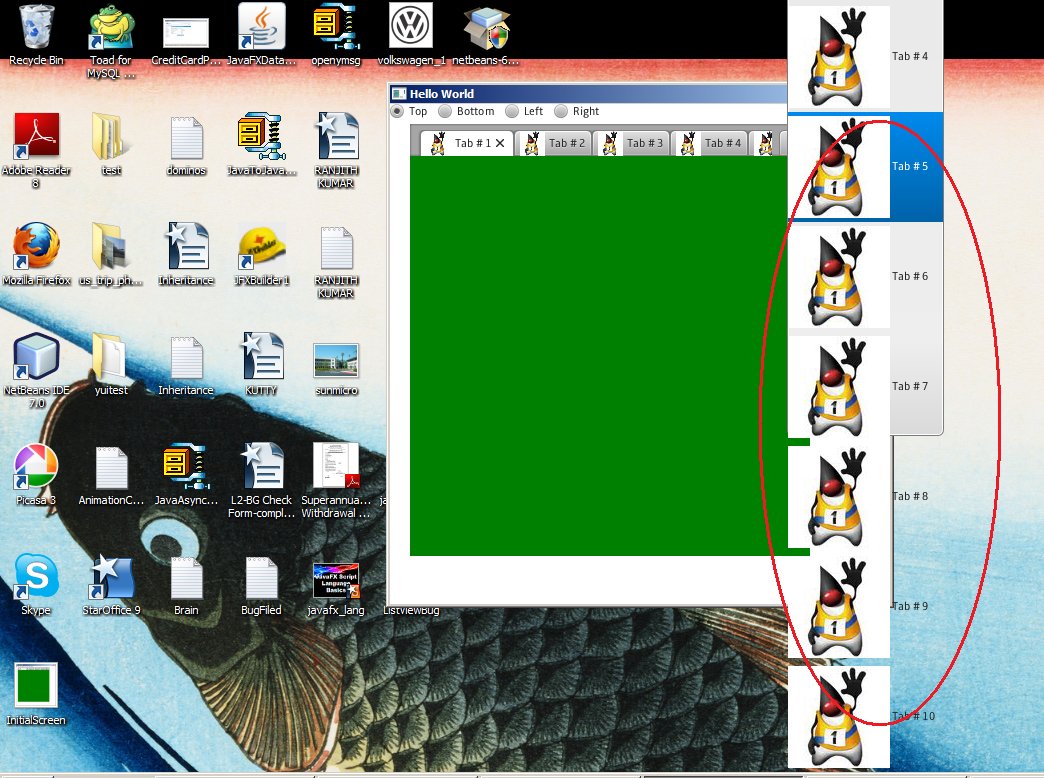This screenshot has width=1044, height=778.
Task: Select the Top radio button
Action: click(397, 112)
